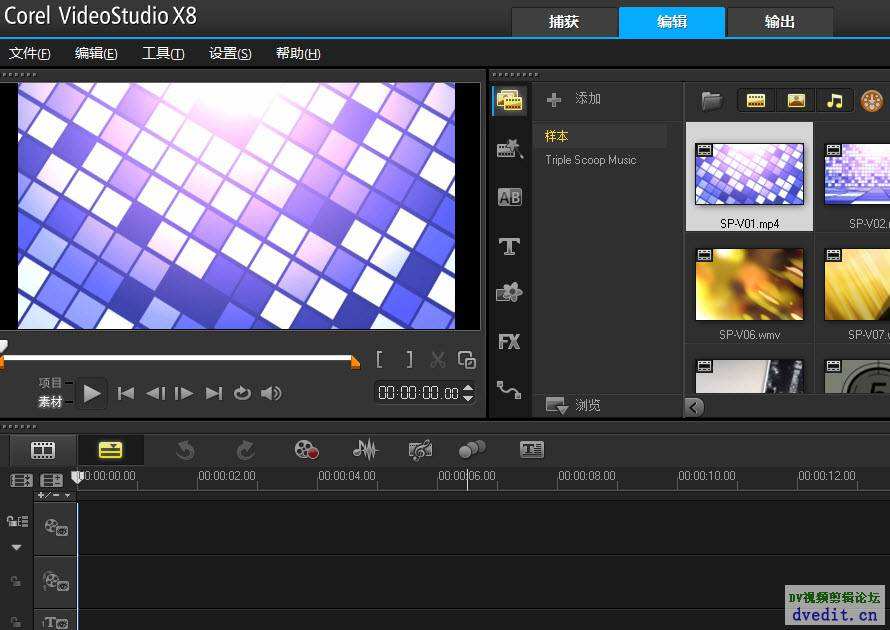Open the Transition library in the sidebar
The image size is (890, 630).
[x=509, y=197]
